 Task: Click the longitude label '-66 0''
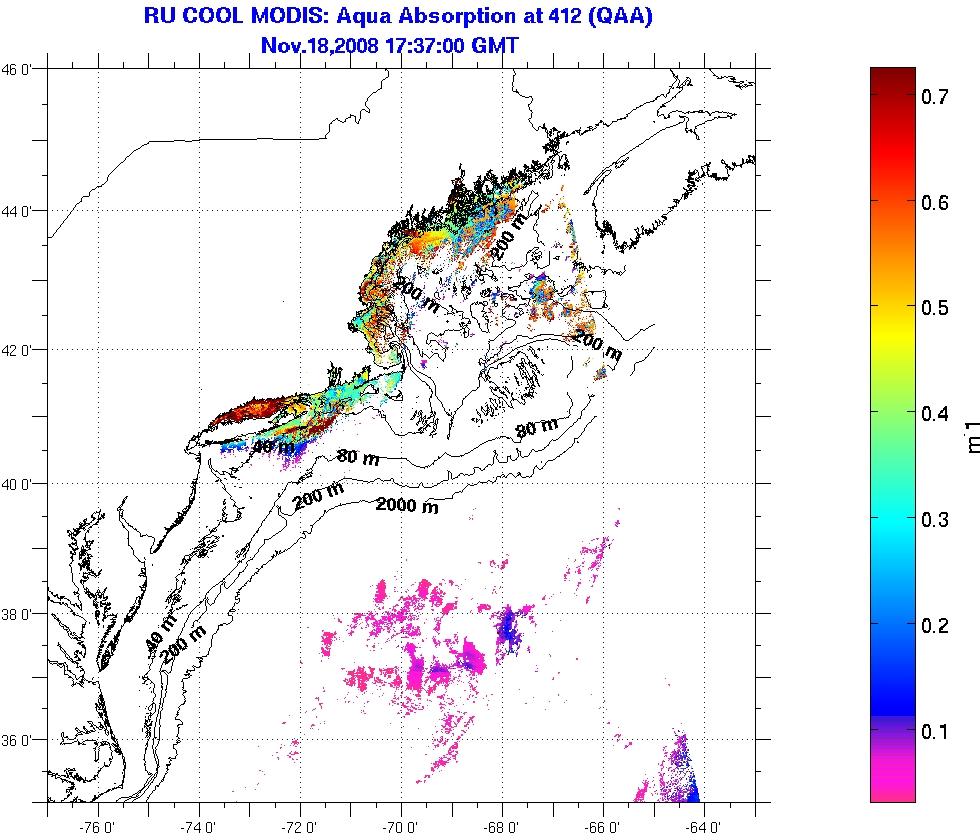point(603,828)
